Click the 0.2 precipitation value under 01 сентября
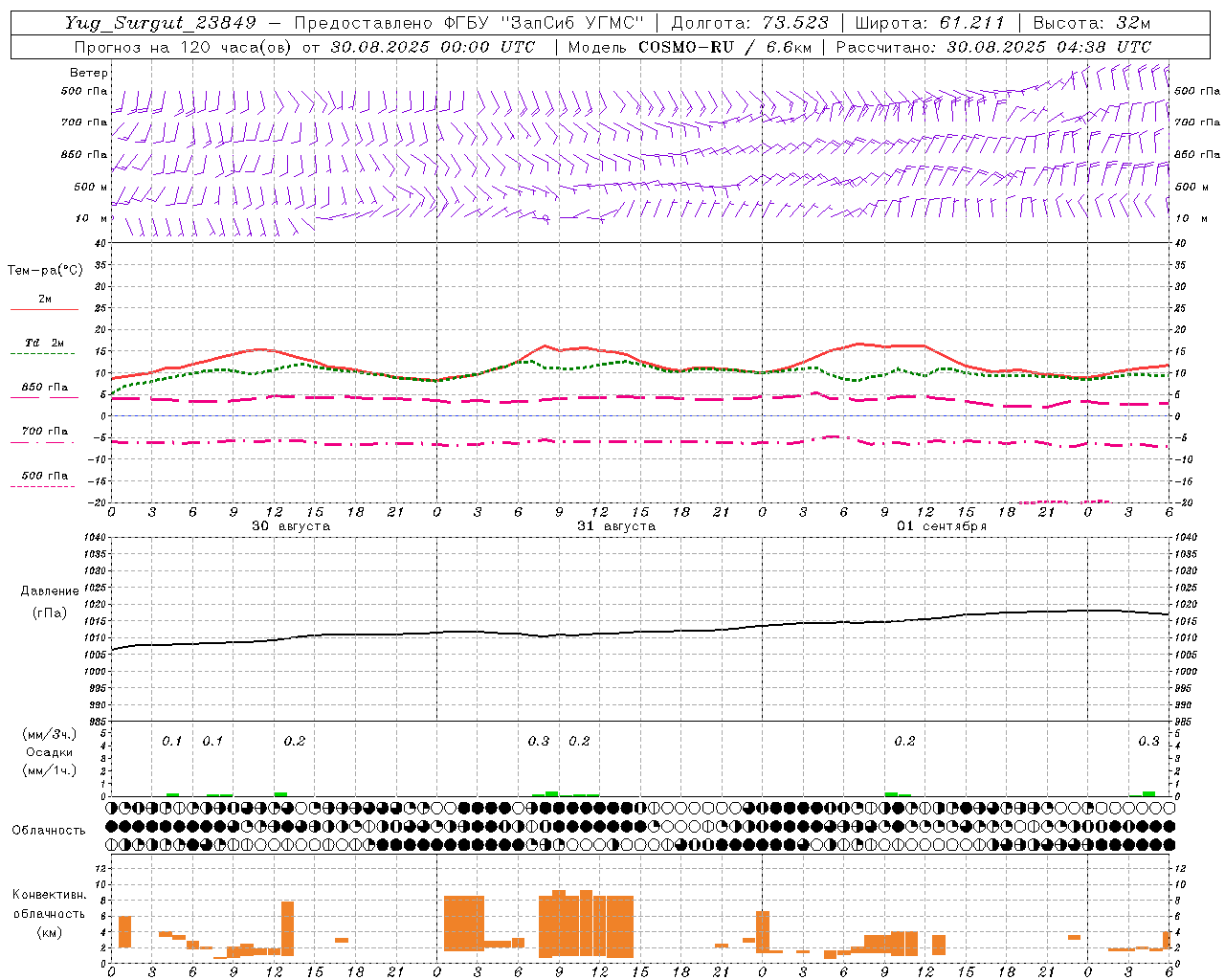This screenshot has height=980, width=1225. tap(904, 741)
